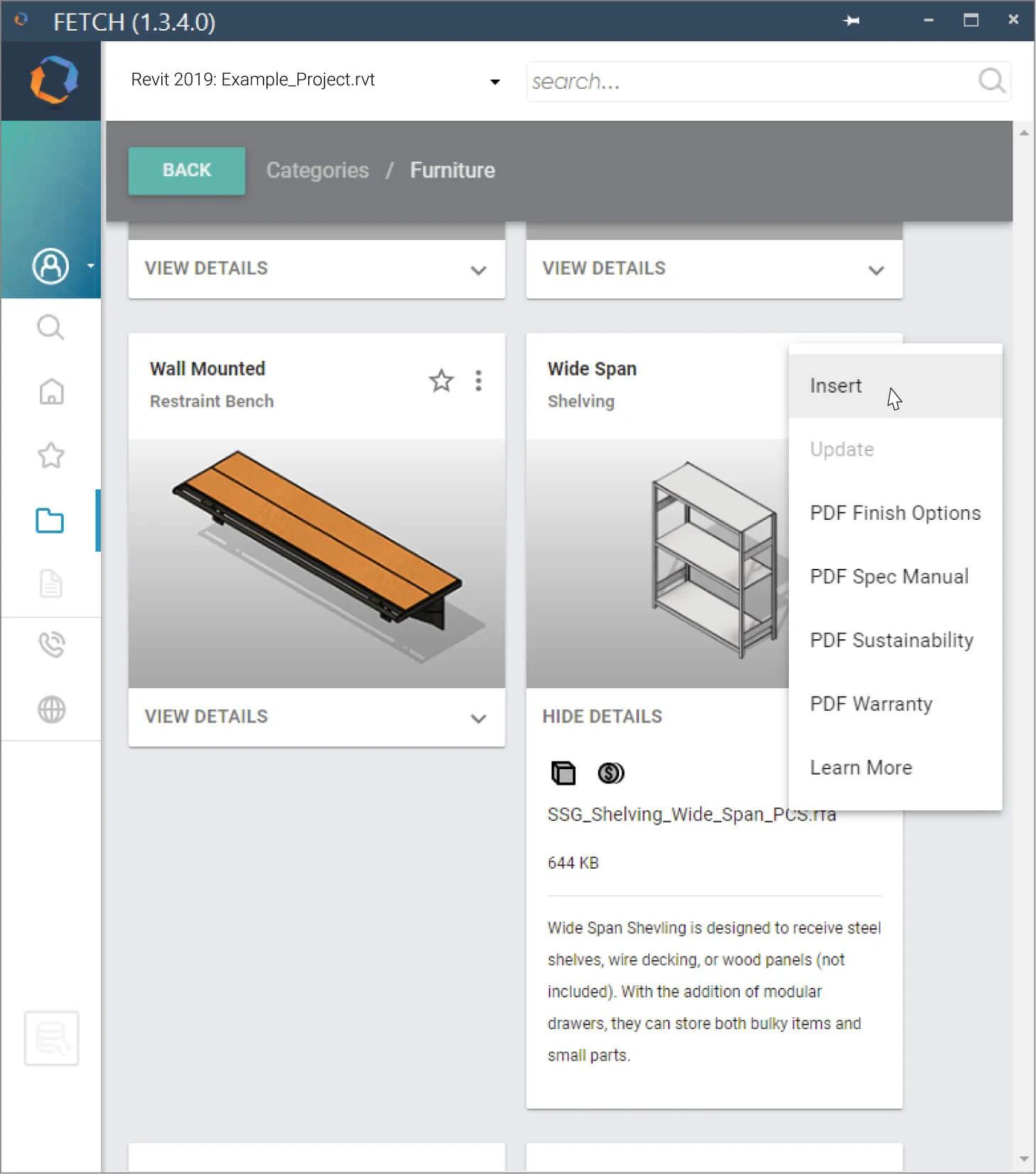This screenshot has height=1174, width=1036.
Task: Expand View Details on the top-left card
Action: [x=317, y=268]
